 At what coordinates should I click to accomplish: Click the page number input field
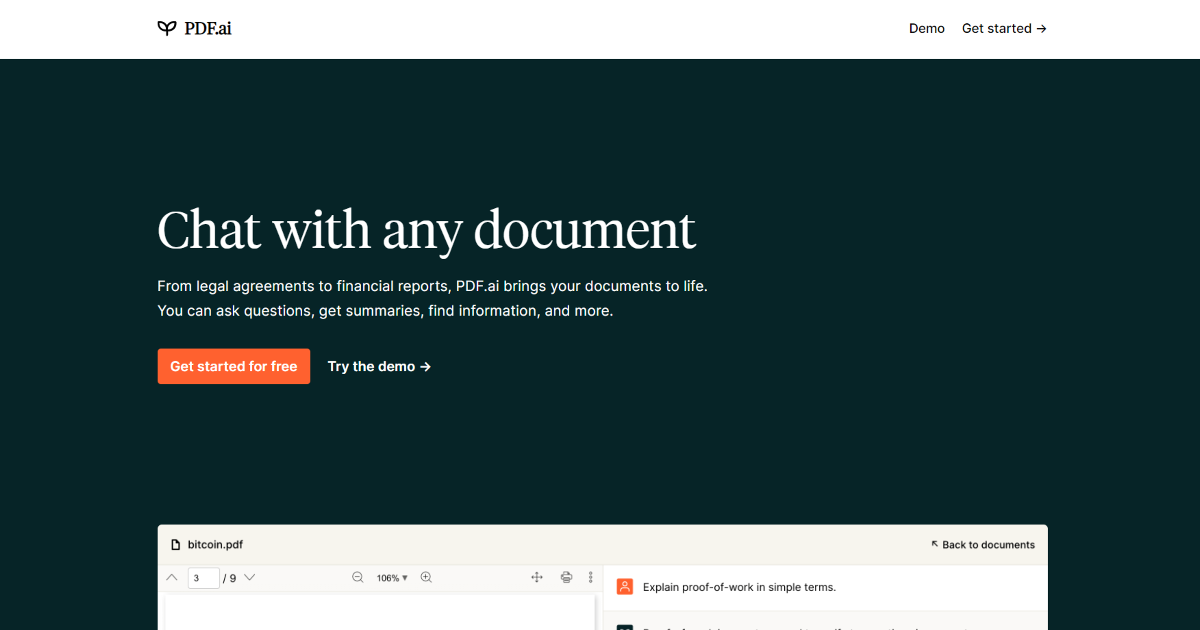[203, 577]
